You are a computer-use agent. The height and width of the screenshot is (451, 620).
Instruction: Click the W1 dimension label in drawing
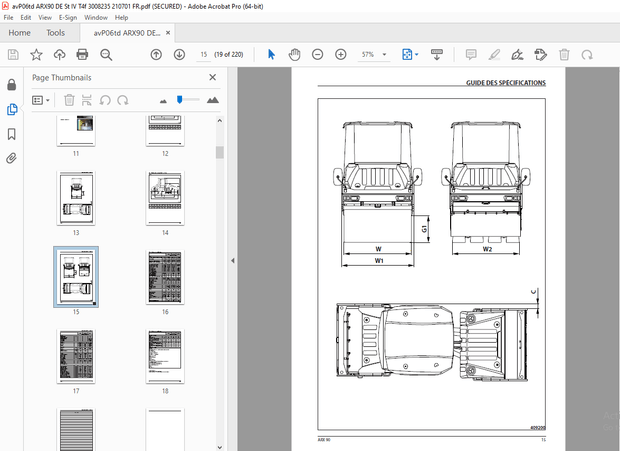pyautogui.click(x=379, y=260)
